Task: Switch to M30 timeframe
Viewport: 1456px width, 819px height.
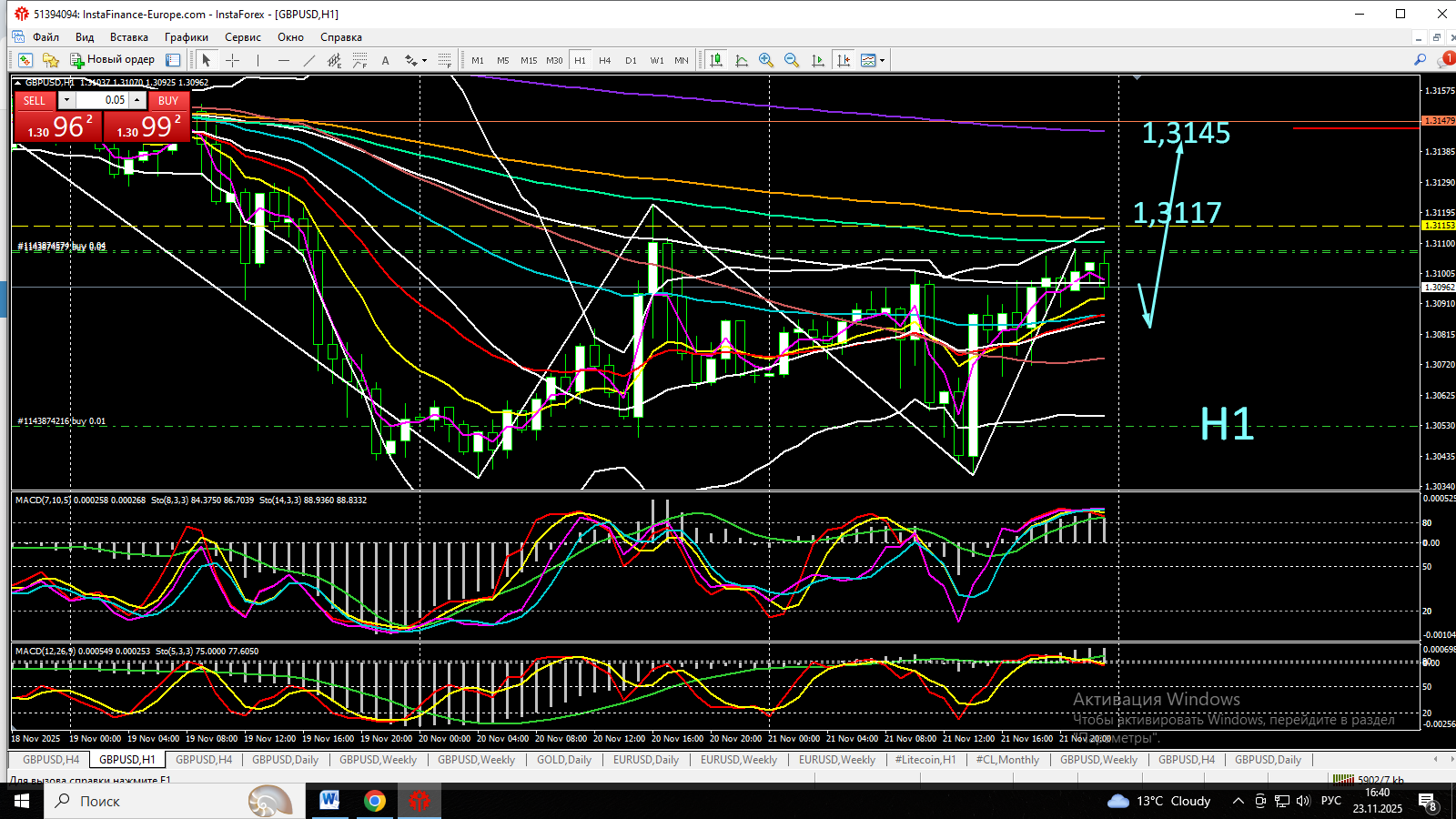Action: click(554, 60)
